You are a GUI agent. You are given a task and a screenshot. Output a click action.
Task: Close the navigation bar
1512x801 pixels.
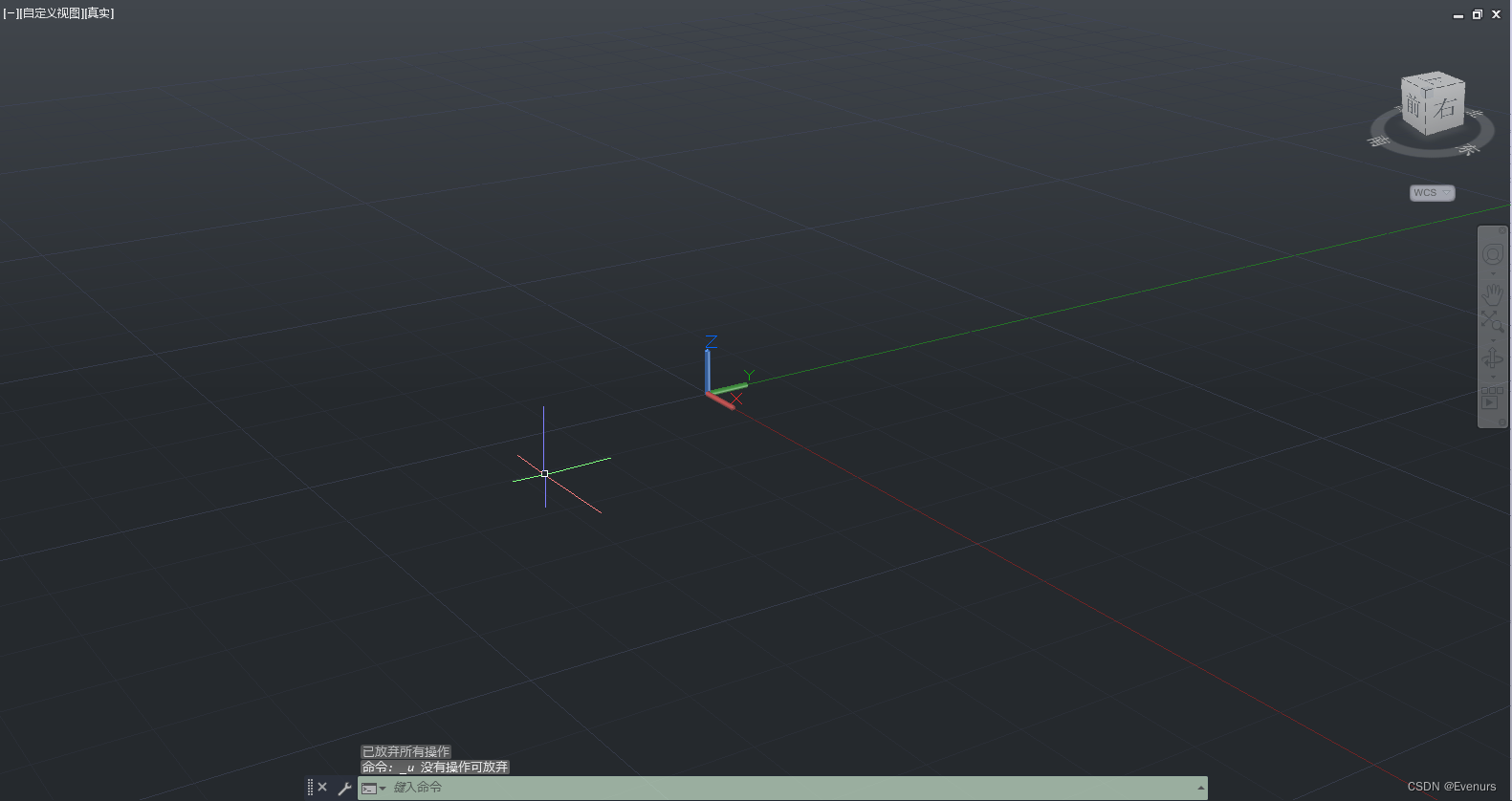1502,230
